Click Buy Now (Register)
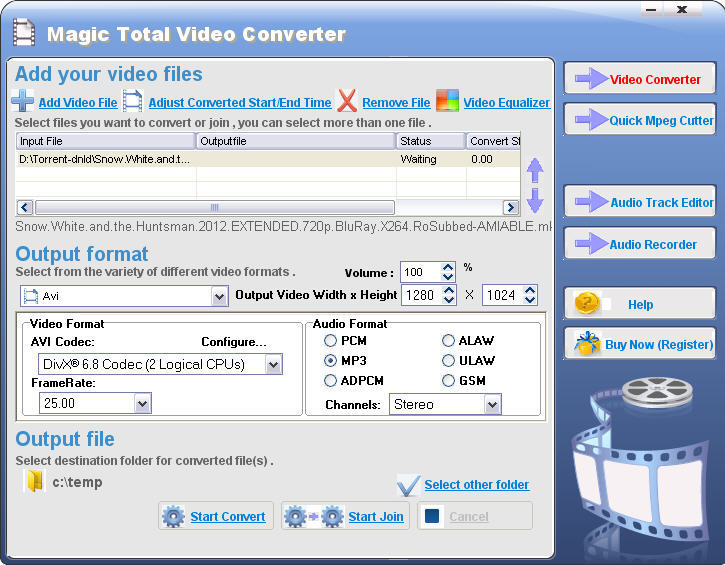The width and height of the screenshot is (725, 565). (x=640, y=344)
